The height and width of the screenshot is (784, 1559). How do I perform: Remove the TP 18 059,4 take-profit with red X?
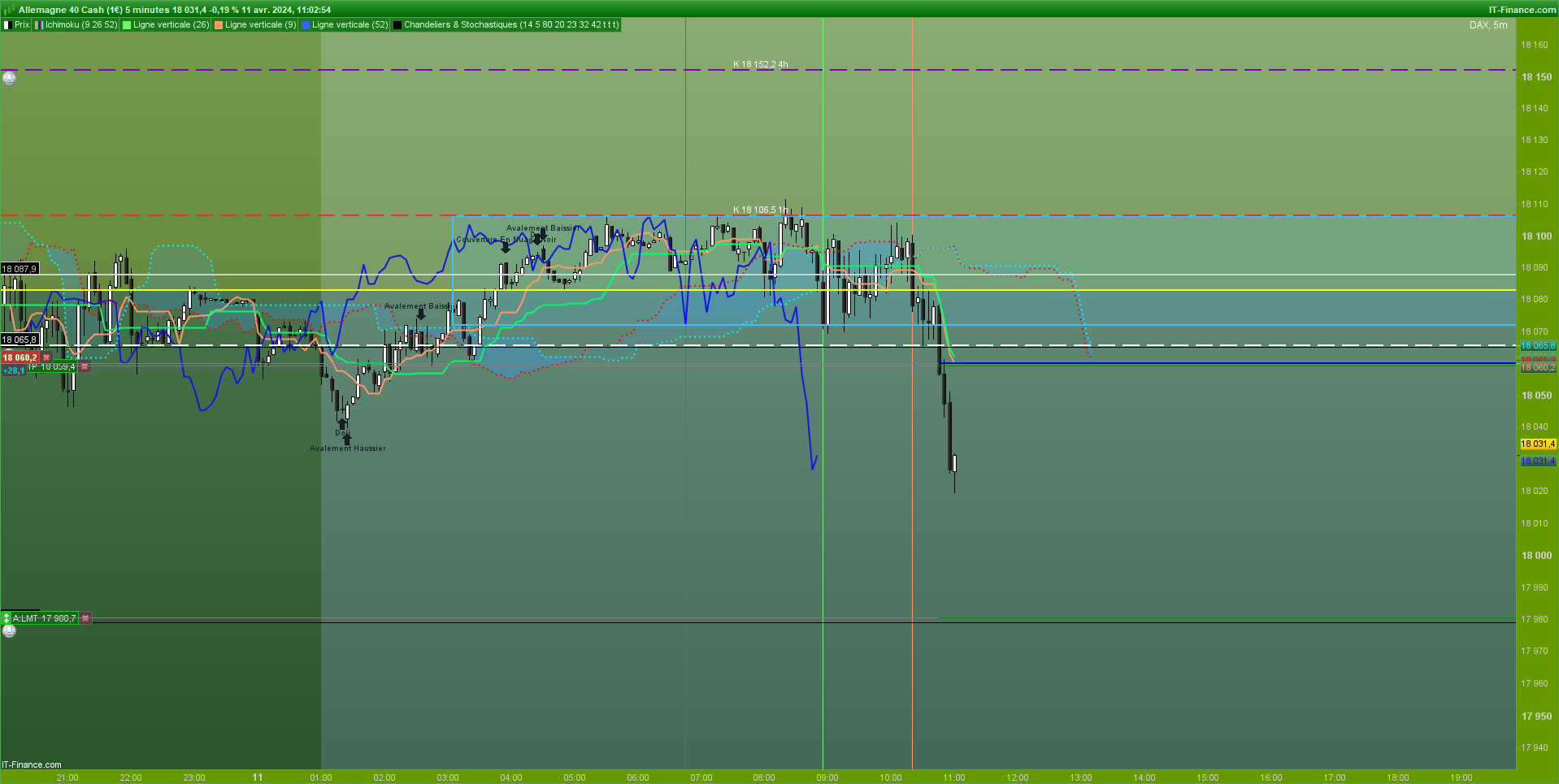[x=85, y=367]
